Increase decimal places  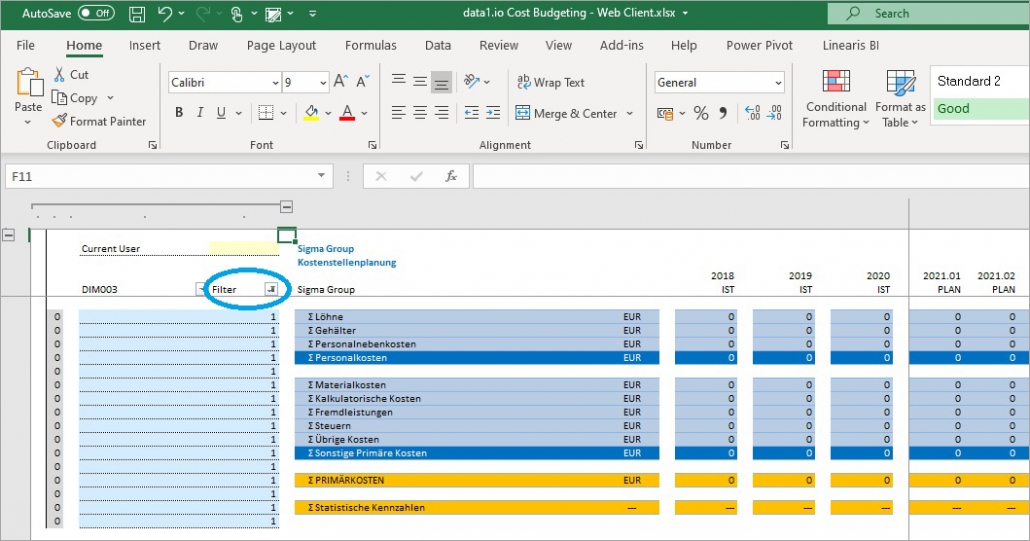pyautogui.click(x=753, y=113)
